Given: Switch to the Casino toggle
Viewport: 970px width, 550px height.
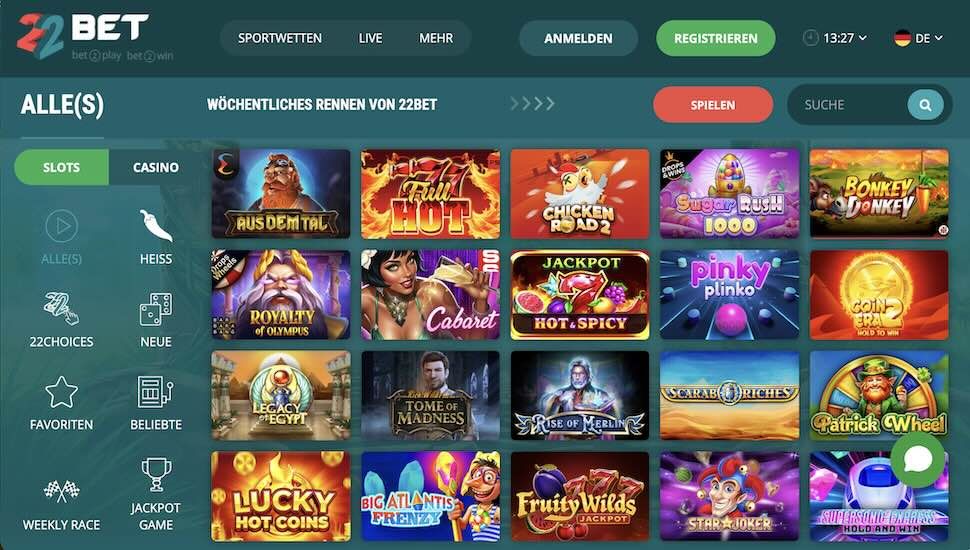Looking at the screenshot, I should (156, 167).
